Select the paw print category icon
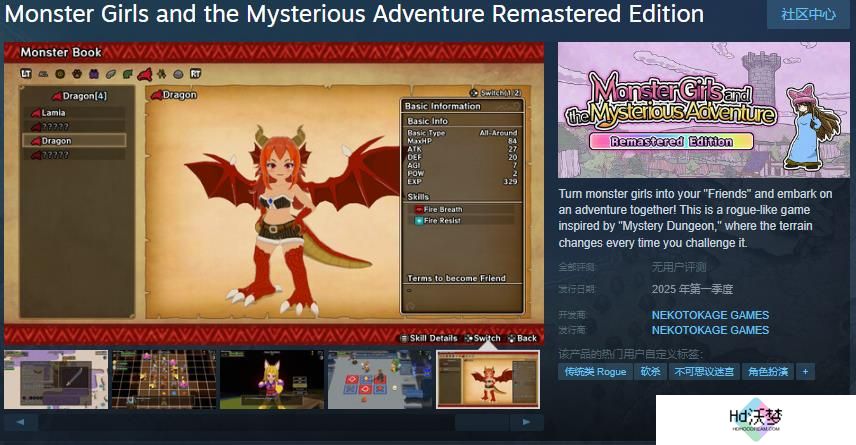 coord(77,74)
